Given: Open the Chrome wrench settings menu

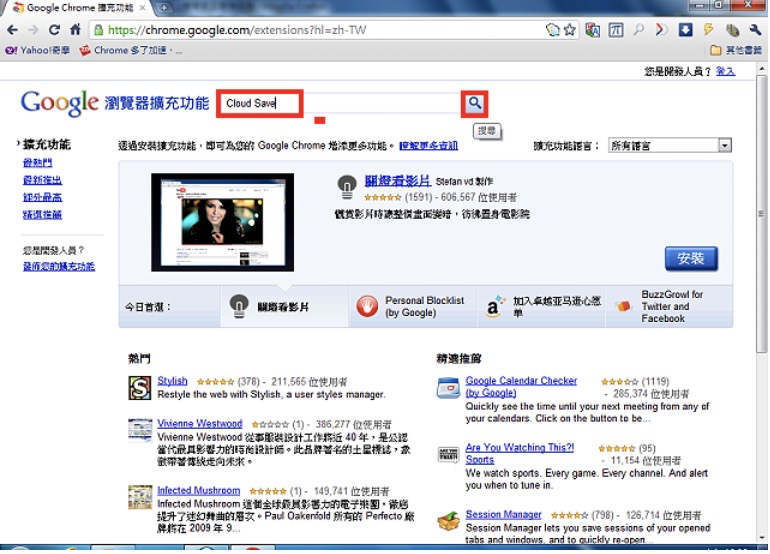Looking at the screenshot, I should (x=755, y=30).
